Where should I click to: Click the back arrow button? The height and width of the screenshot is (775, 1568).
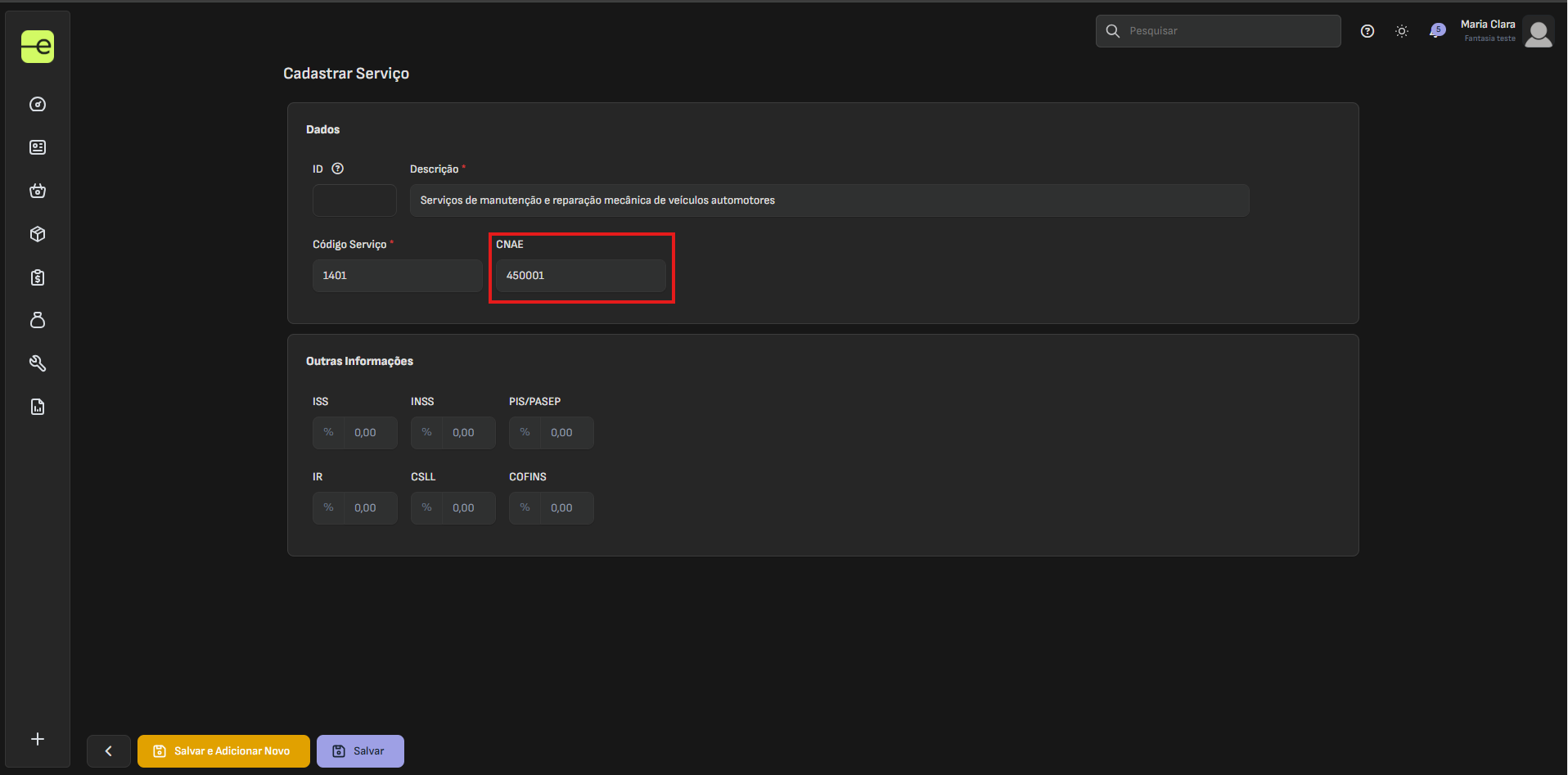click(109, 751)
